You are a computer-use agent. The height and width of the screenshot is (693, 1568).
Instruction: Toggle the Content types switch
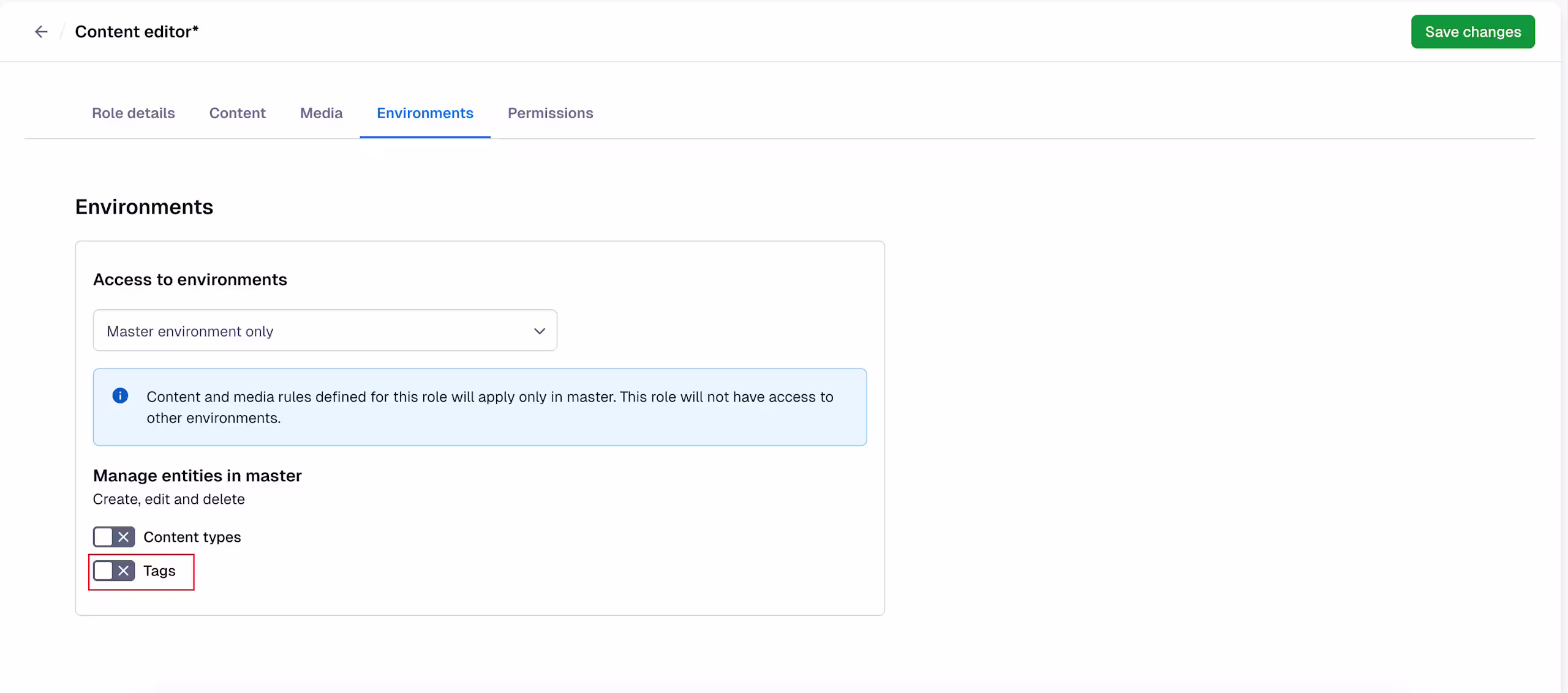pyautogui.click(x=114, y=537)
